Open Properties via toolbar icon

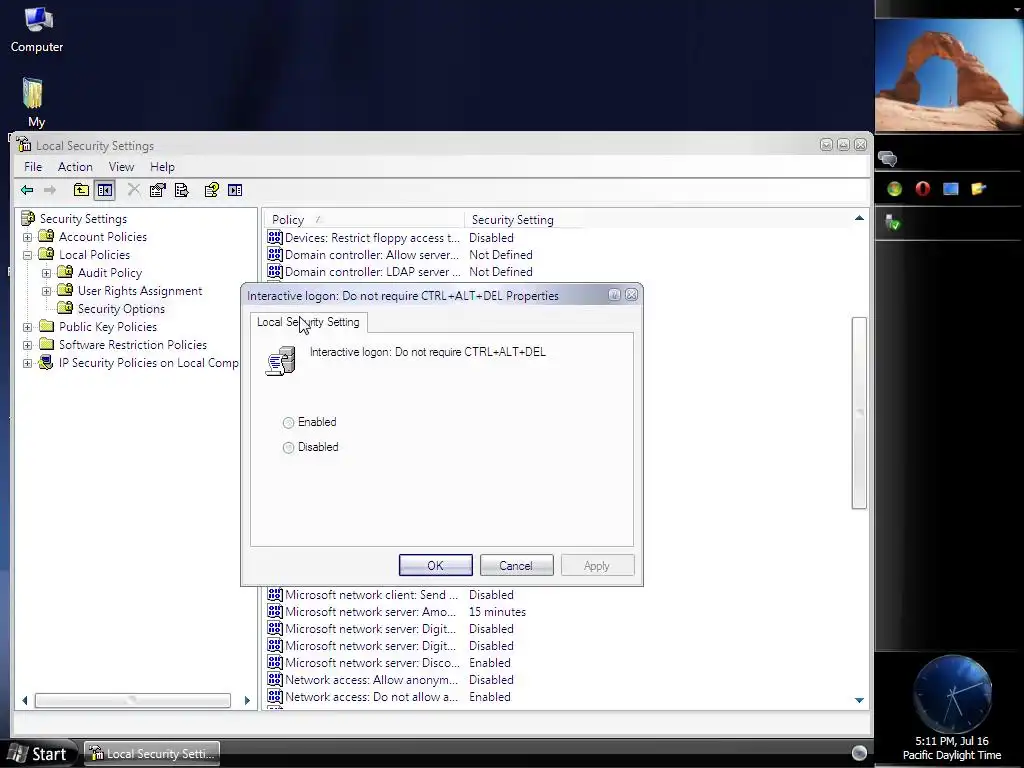(x=157, y=190)
